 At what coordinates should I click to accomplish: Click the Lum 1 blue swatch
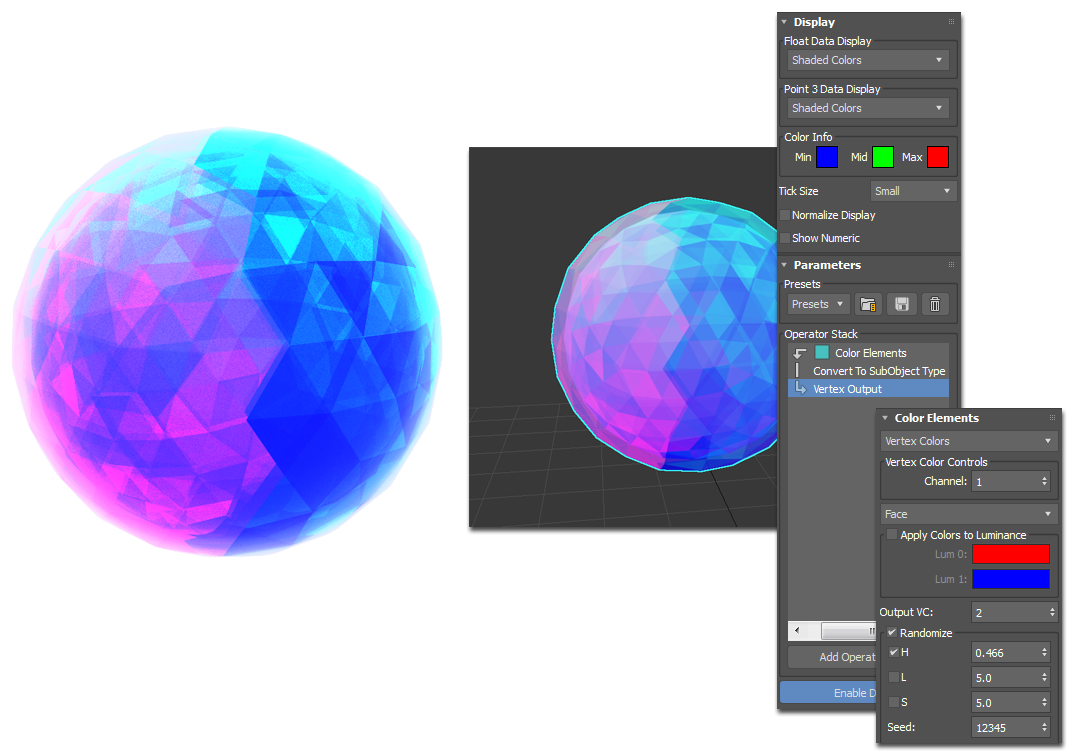1010,579
